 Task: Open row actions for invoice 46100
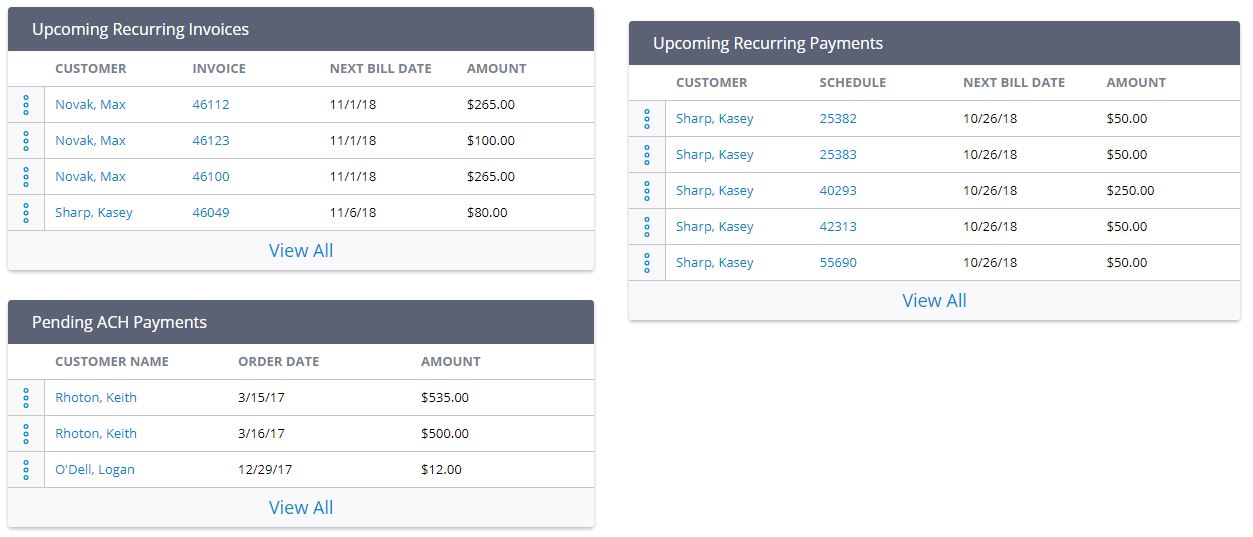click(x=26, y=177)
